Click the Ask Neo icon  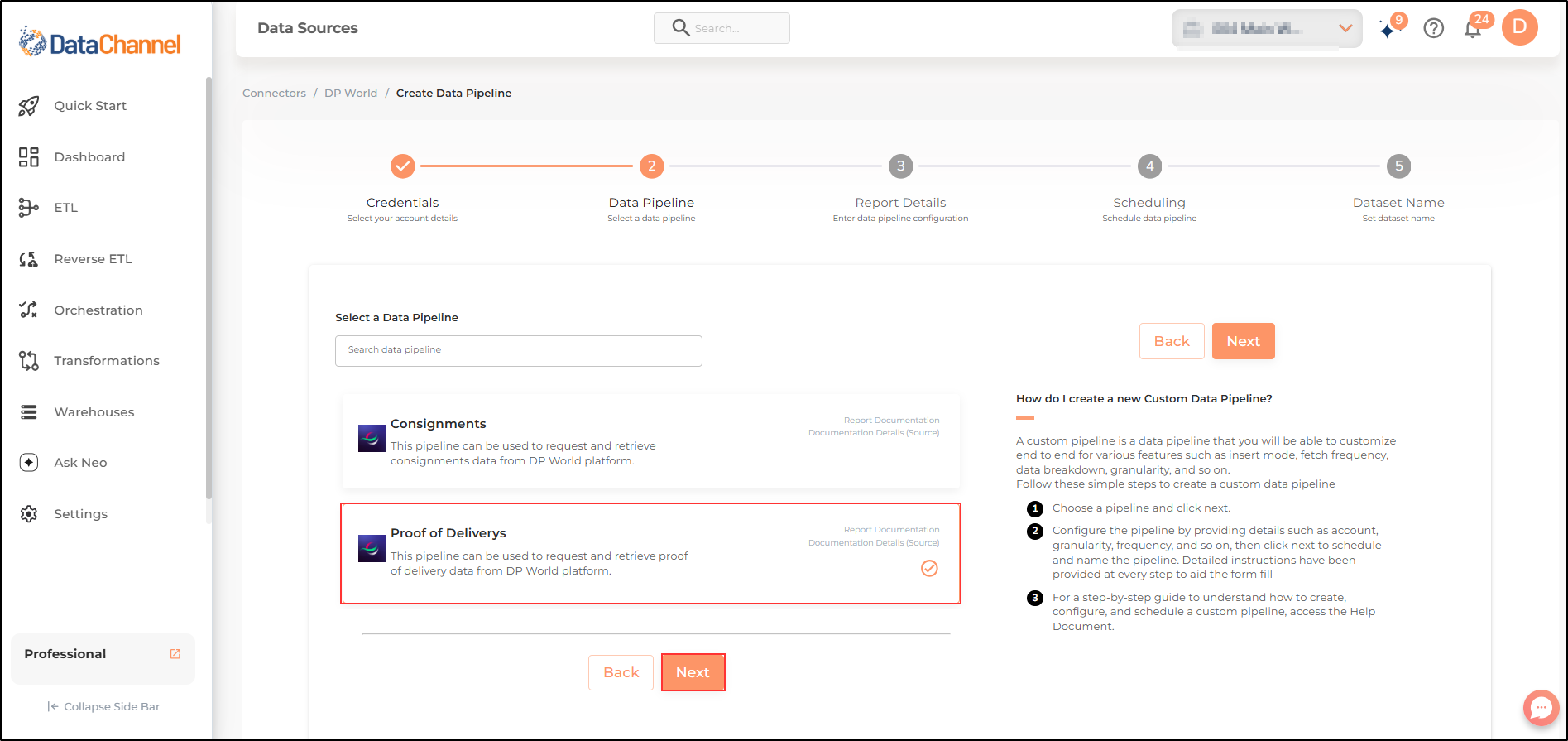29,463
